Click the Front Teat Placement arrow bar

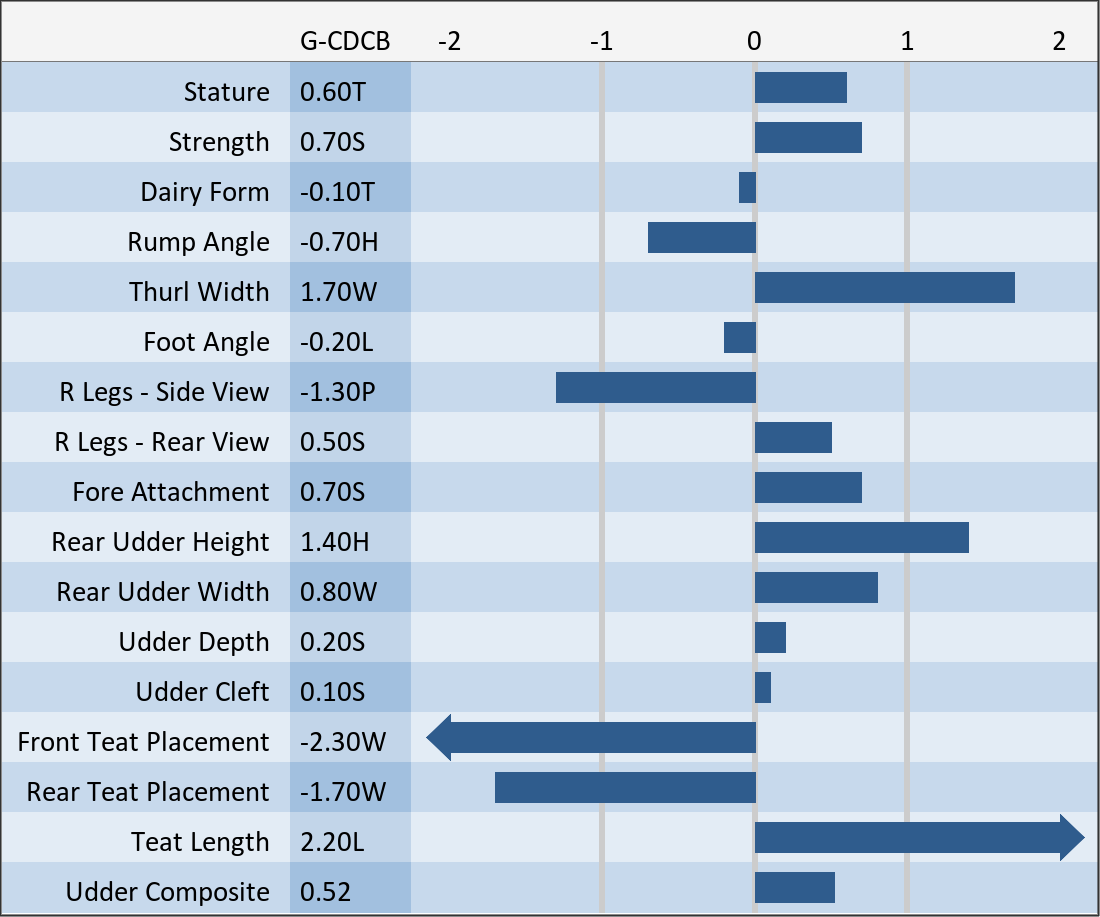pyautogui.click(x=591, y=738)
